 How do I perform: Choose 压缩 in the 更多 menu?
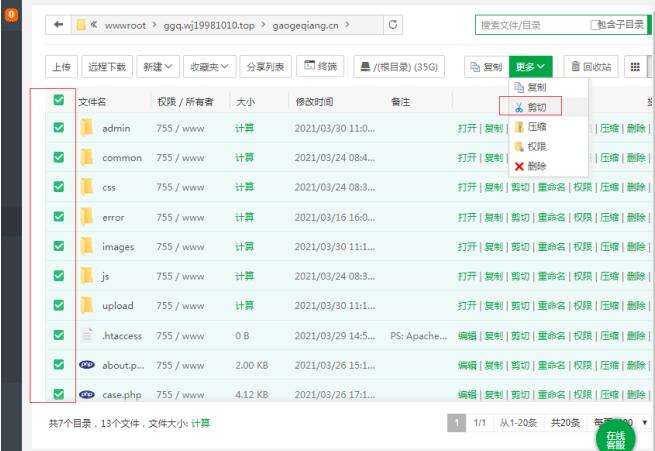coord(536,127)
